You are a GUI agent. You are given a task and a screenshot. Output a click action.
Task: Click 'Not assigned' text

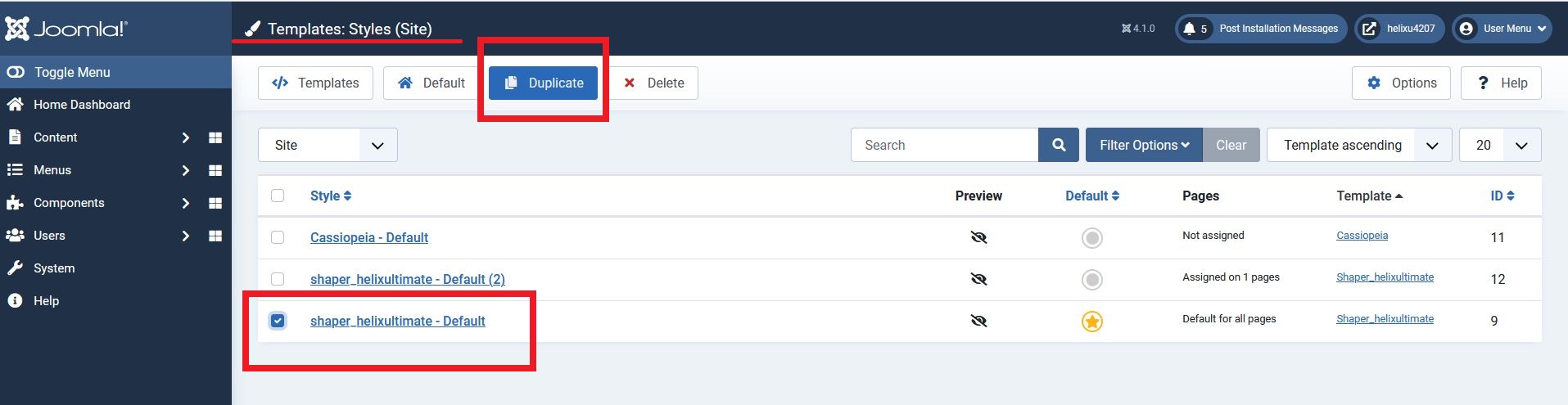pyautogui.click(x=1213, y=236)
